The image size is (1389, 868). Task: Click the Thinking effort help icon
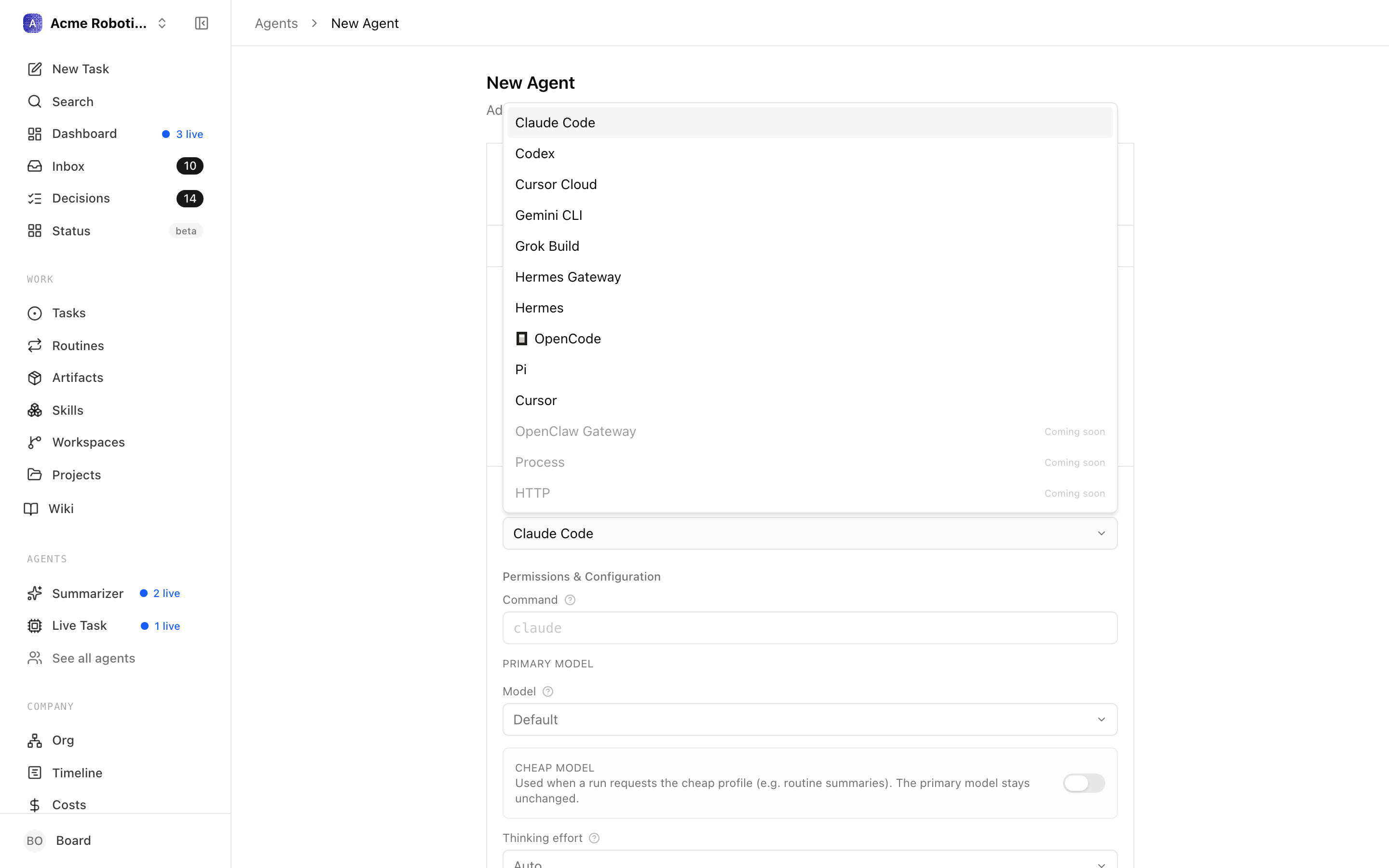[x=595, y=838]
